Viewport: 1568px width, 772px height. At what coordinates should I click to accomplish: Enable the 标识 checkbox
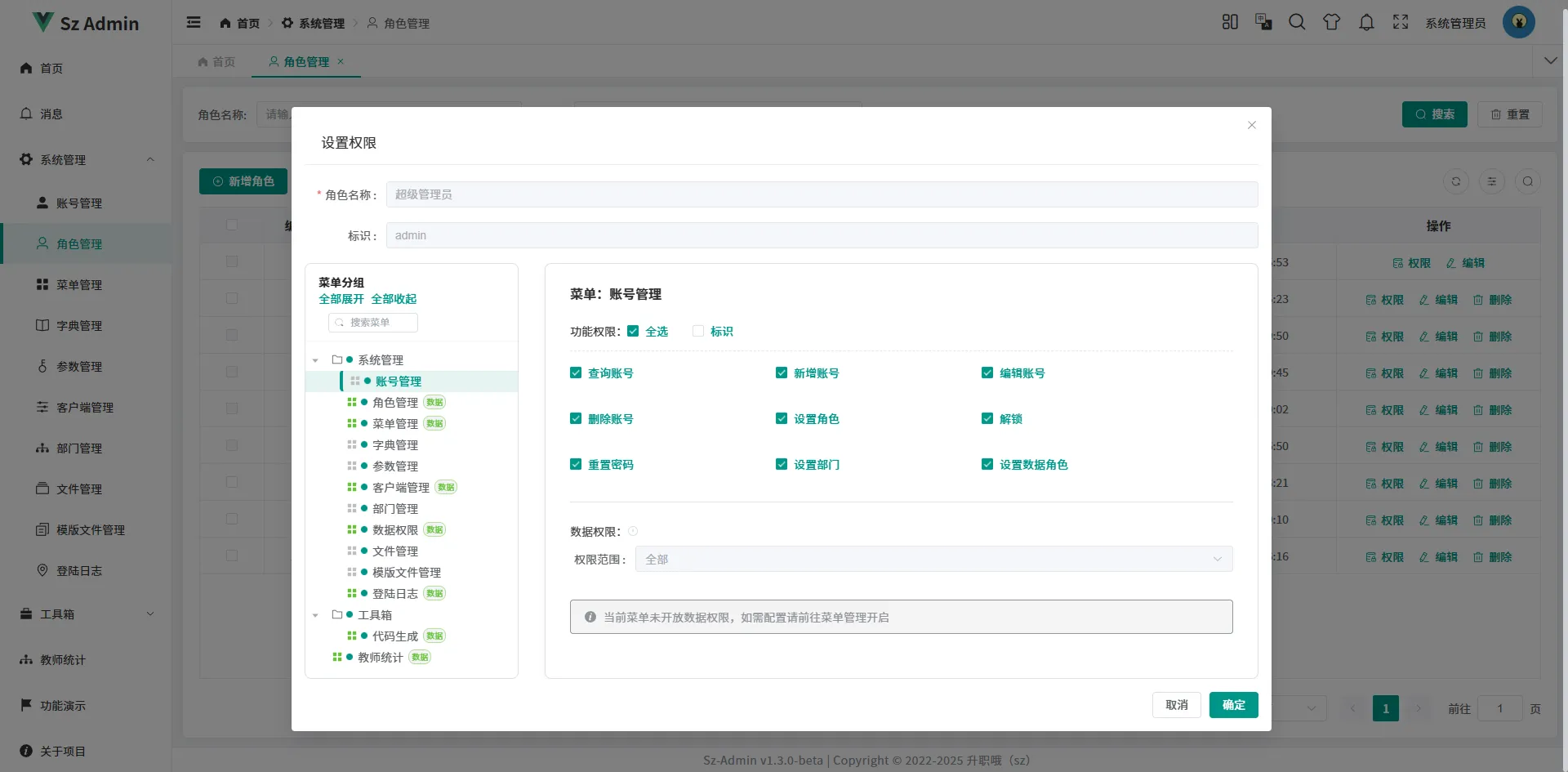tap(698, 331)
